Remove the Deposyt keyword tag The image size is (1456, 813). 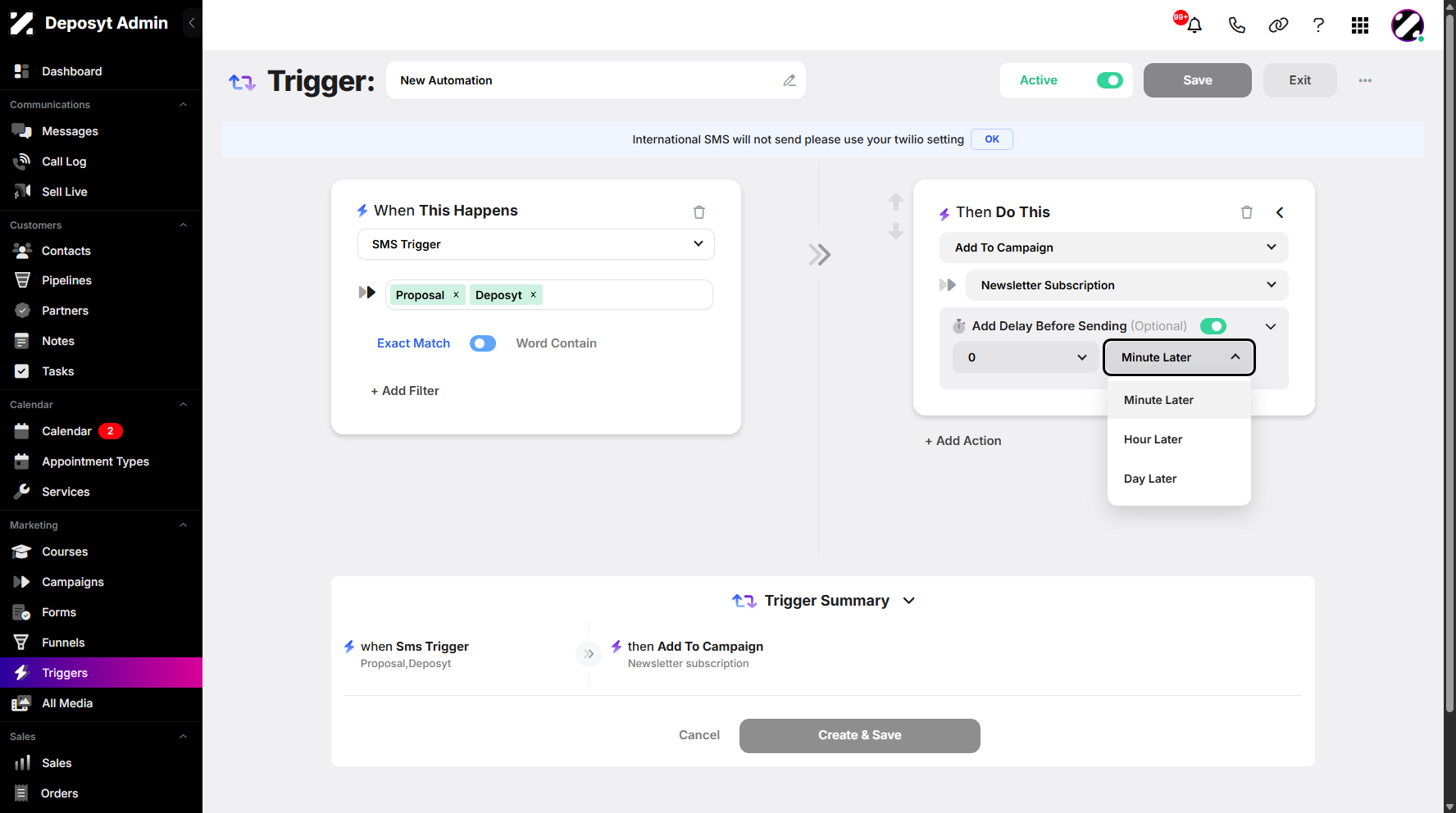coord(534,295)
